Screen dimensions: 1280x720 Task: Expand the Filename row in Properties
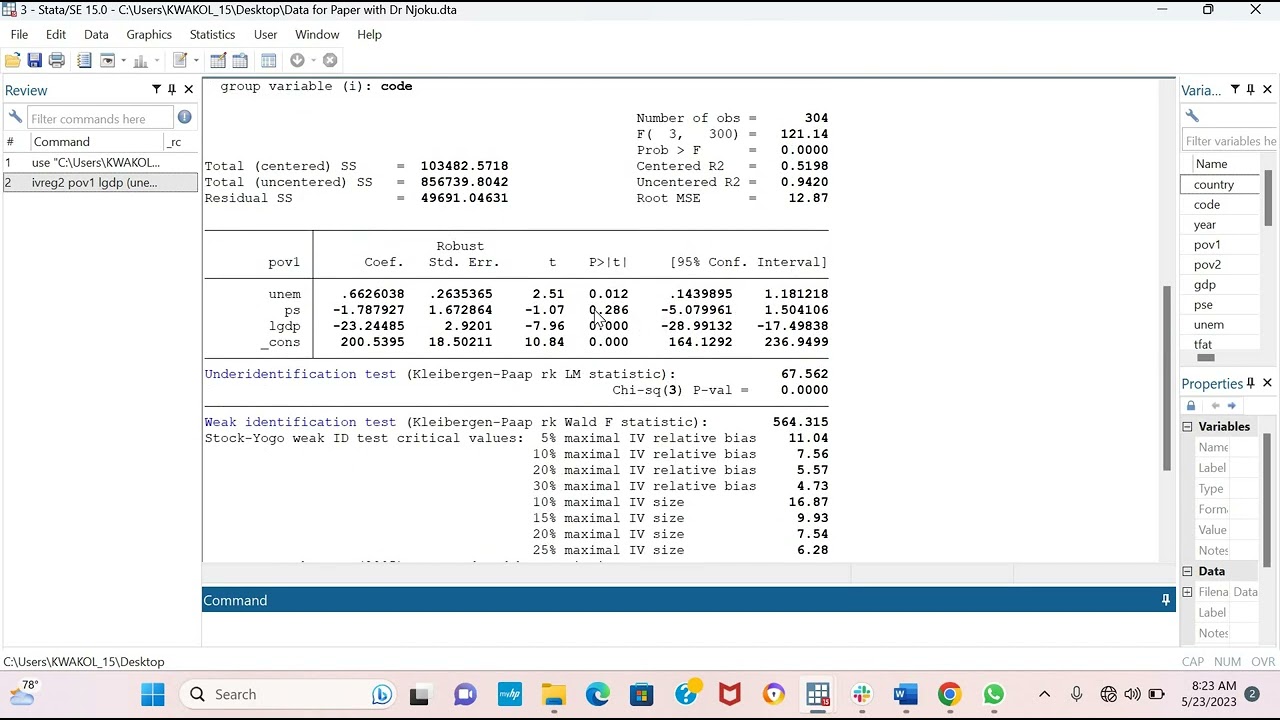click(1188, 592)
